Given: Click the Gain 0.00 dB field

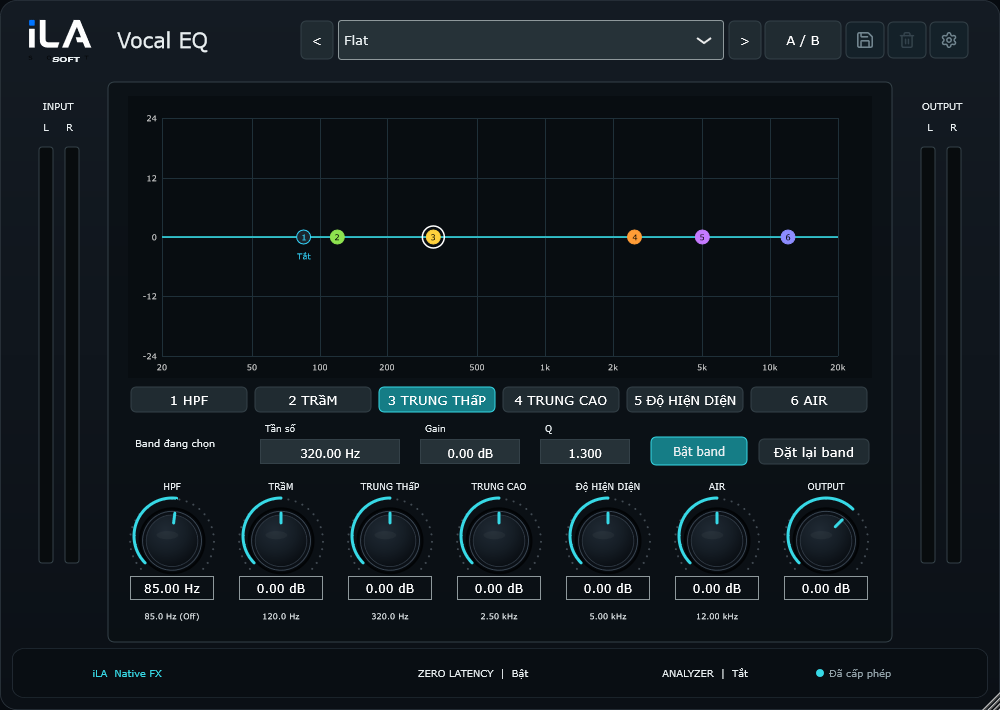Looking at the screenshot, I should (x=470, y=452).
